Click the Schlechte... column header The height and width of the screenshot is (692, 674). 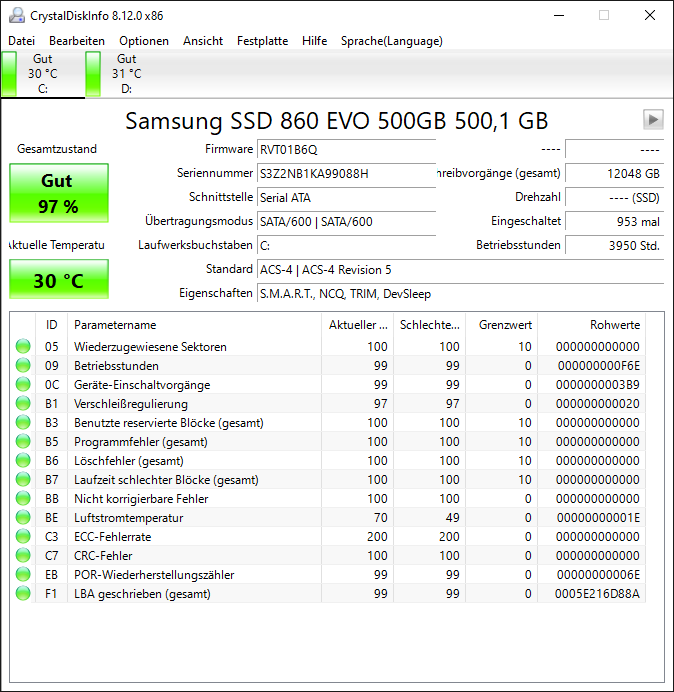[429, 325]
